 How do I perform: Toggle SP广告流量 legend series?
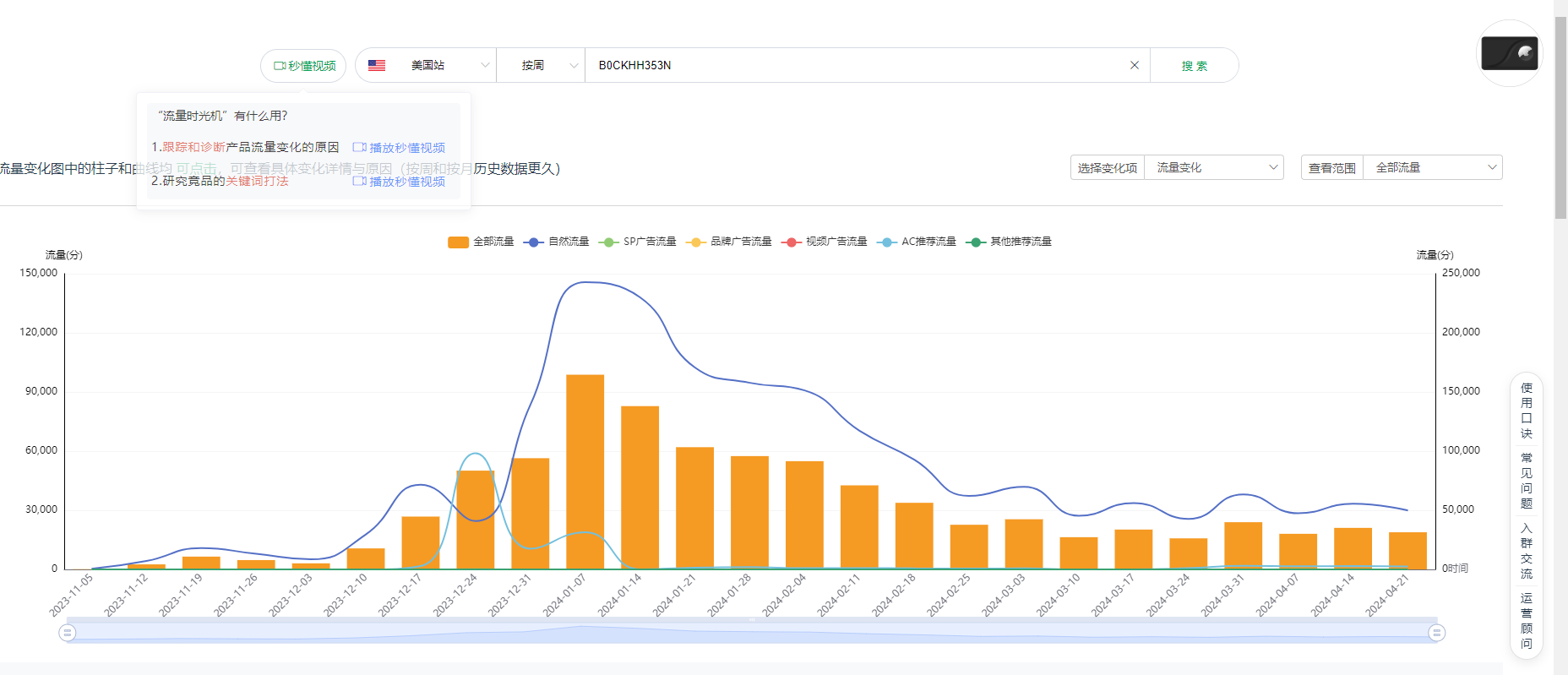click(638, 242)
